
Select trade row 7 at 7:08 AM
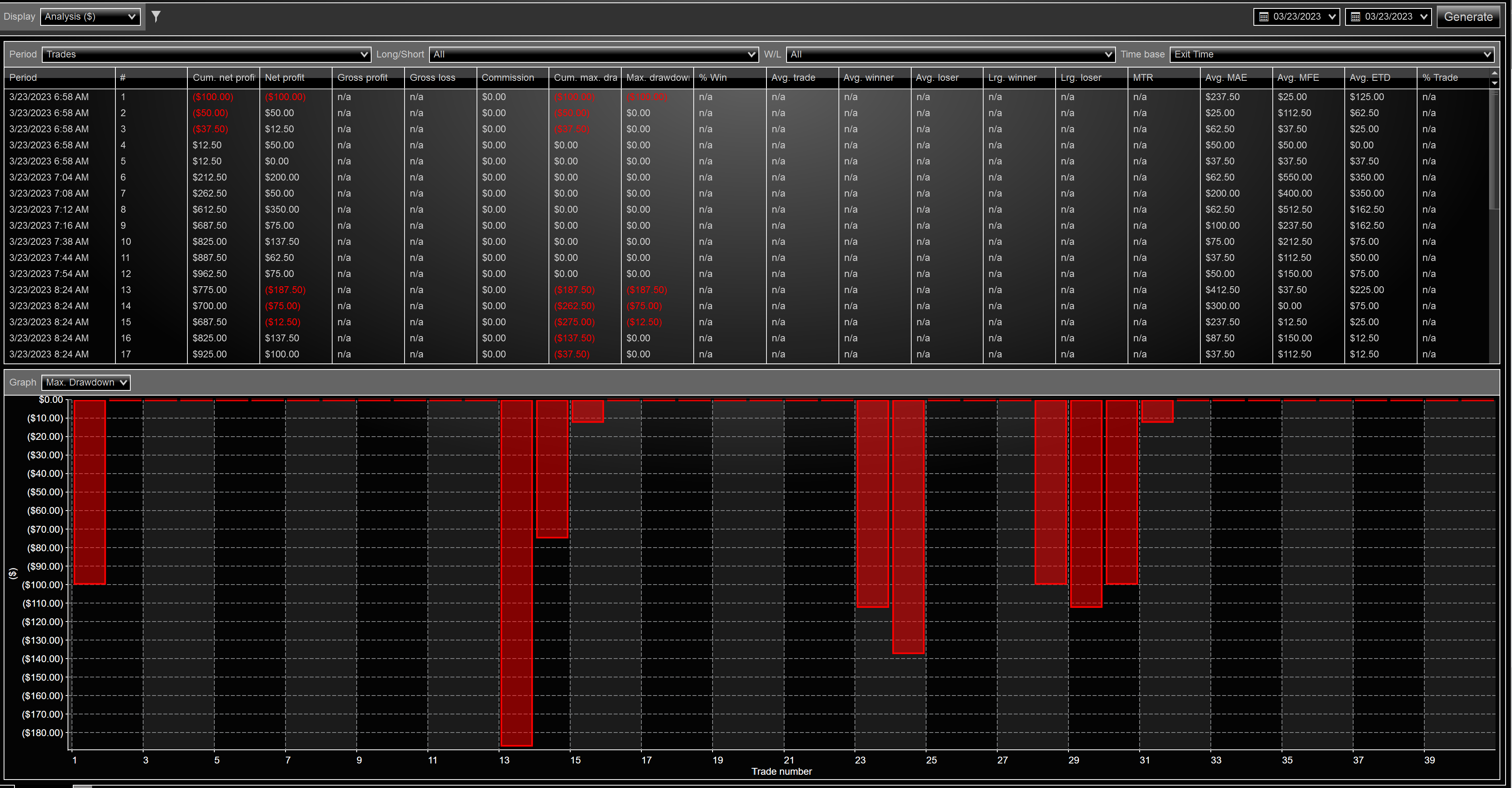click(x=747, y=193)
